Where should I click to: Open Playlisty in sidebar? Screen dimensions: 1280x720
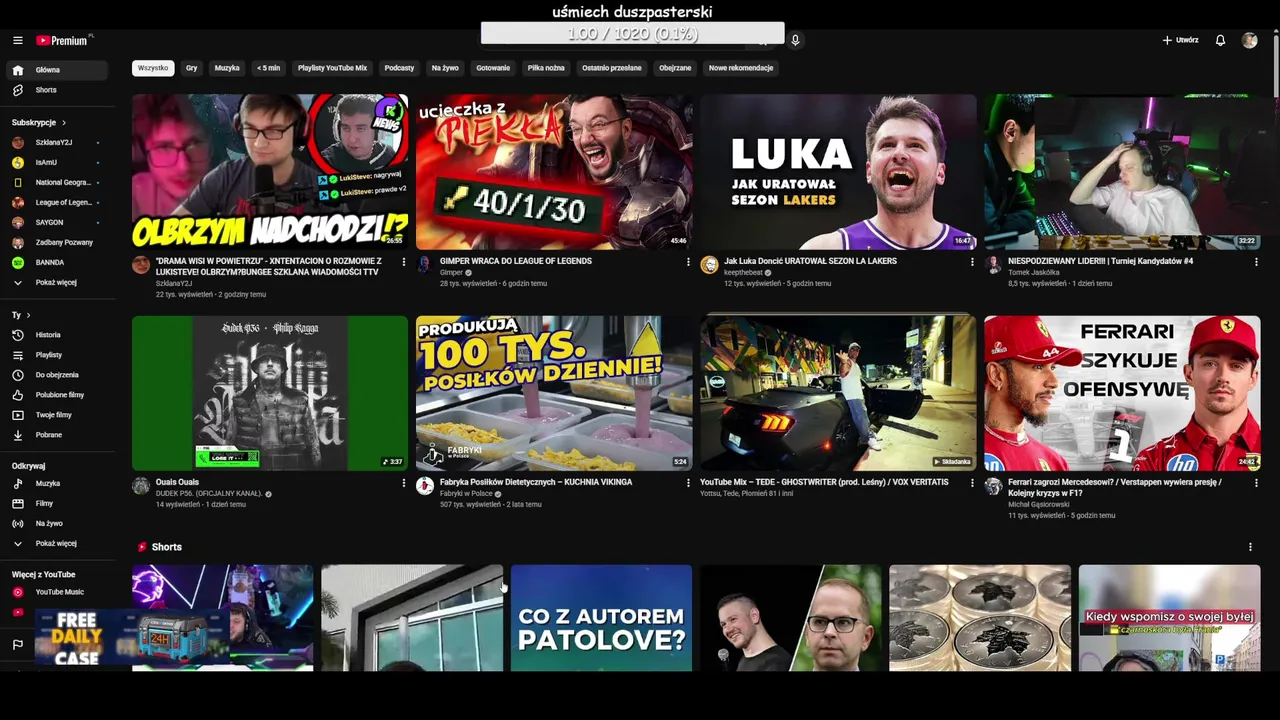(56, 355)
